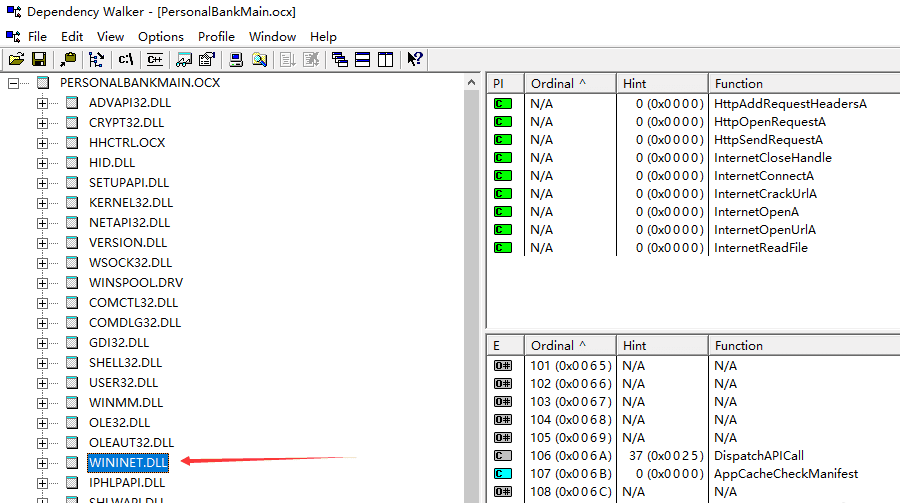Toggle Auto Expand tree toolbar button
Screen dimensions: 900x503
click(96, 59)
